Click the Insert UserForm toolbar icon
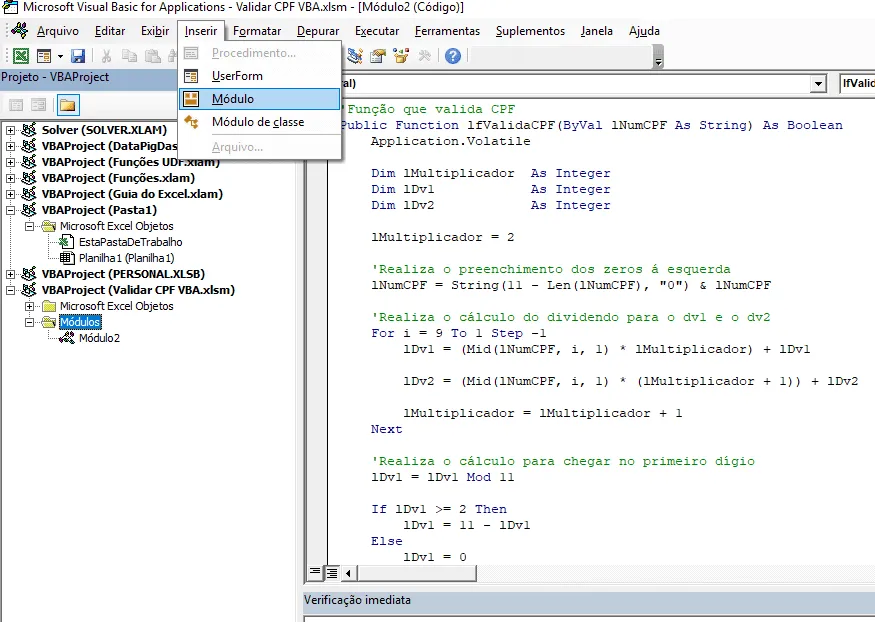The image size is (875, 622). click(44, 56)
